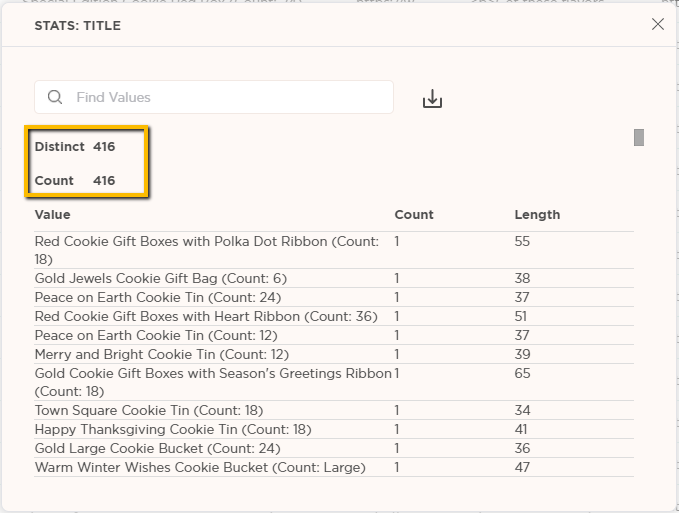The height and width of the screenshot is (513, 679).
Task: Click the vertical scrollbar thumb
Action: tap(639, 137)
